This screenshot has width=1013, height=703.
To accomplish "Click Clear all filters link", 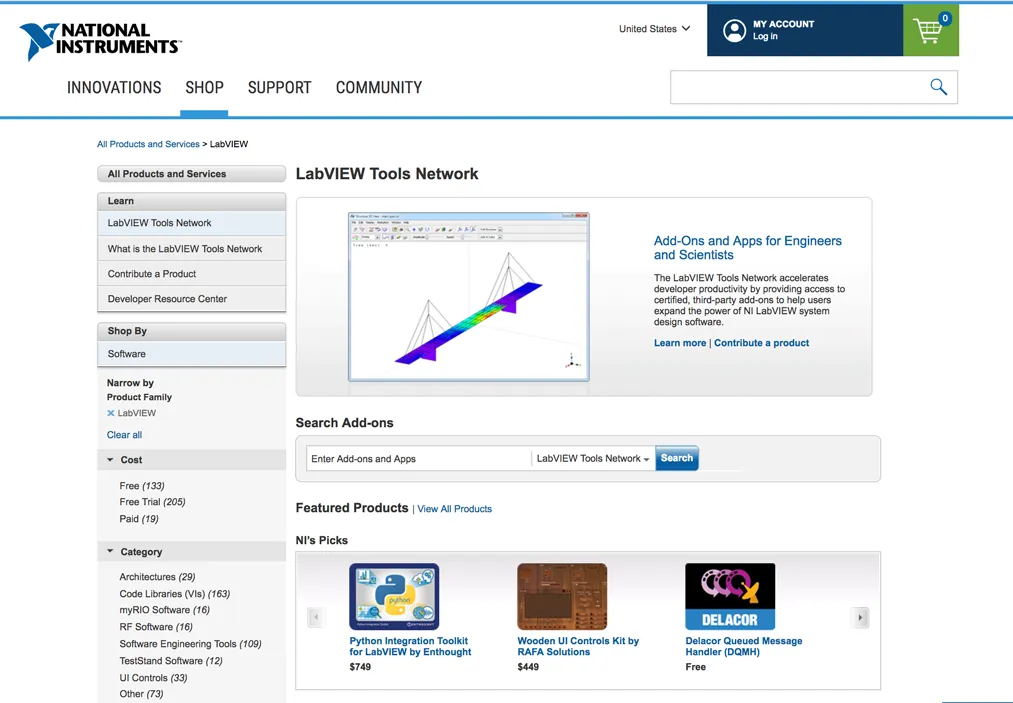I will pyautogui.click(x=124, y=435).
